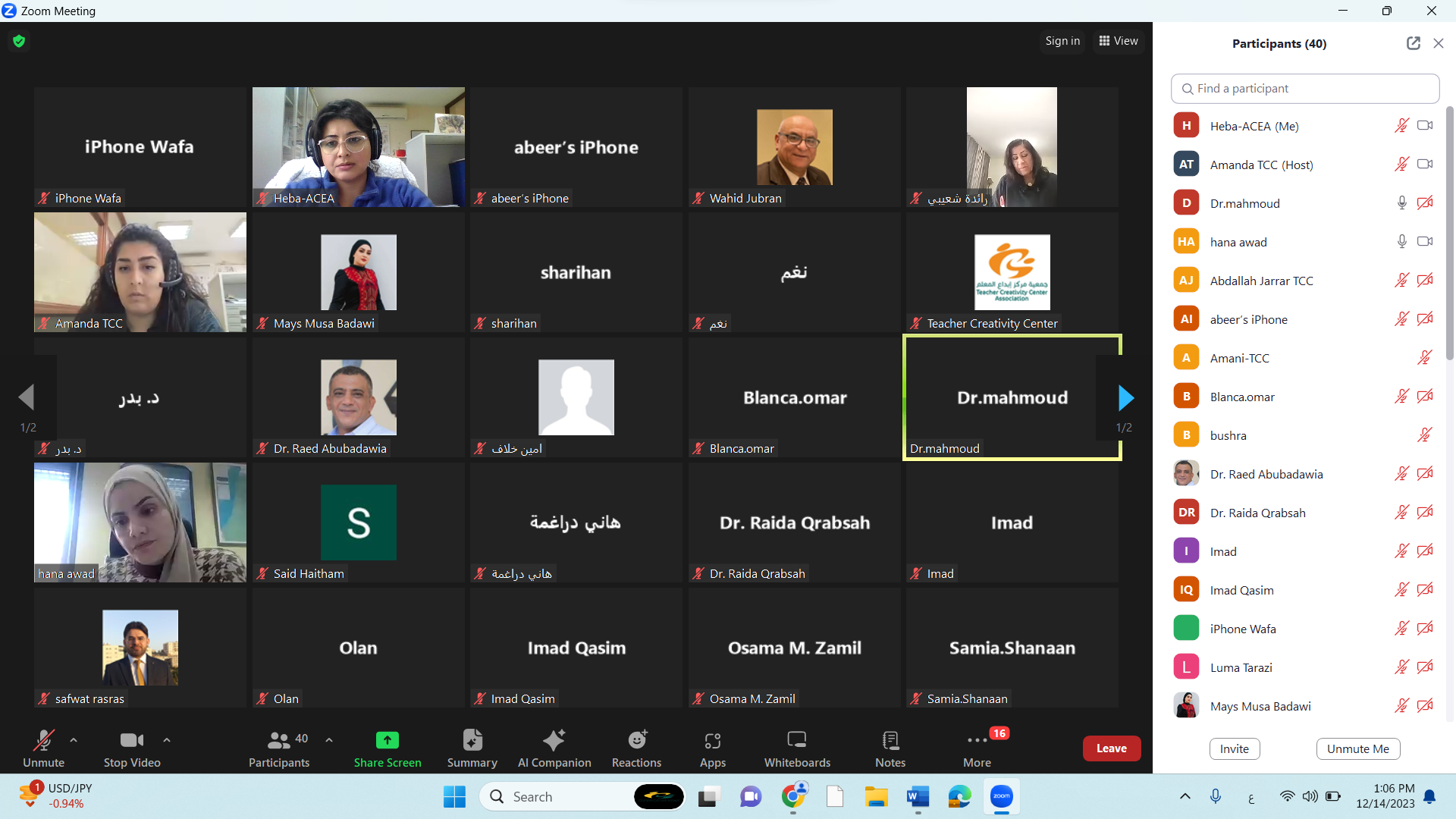Open the Reactions emoji icon
1456x819 pixels.
(637, 739)
